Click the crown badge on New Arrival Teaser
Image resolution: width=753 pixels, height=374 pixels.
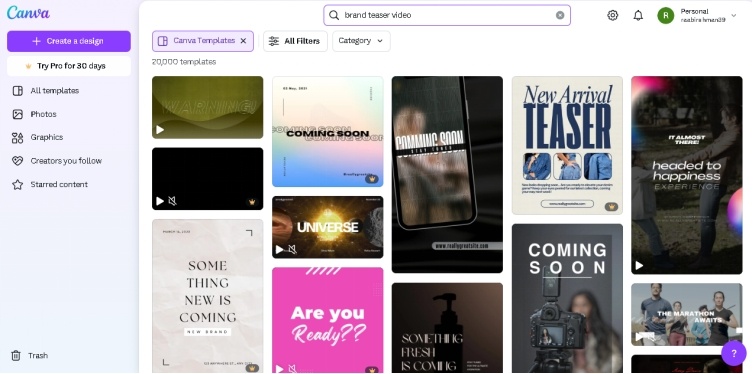pos(611,206)
